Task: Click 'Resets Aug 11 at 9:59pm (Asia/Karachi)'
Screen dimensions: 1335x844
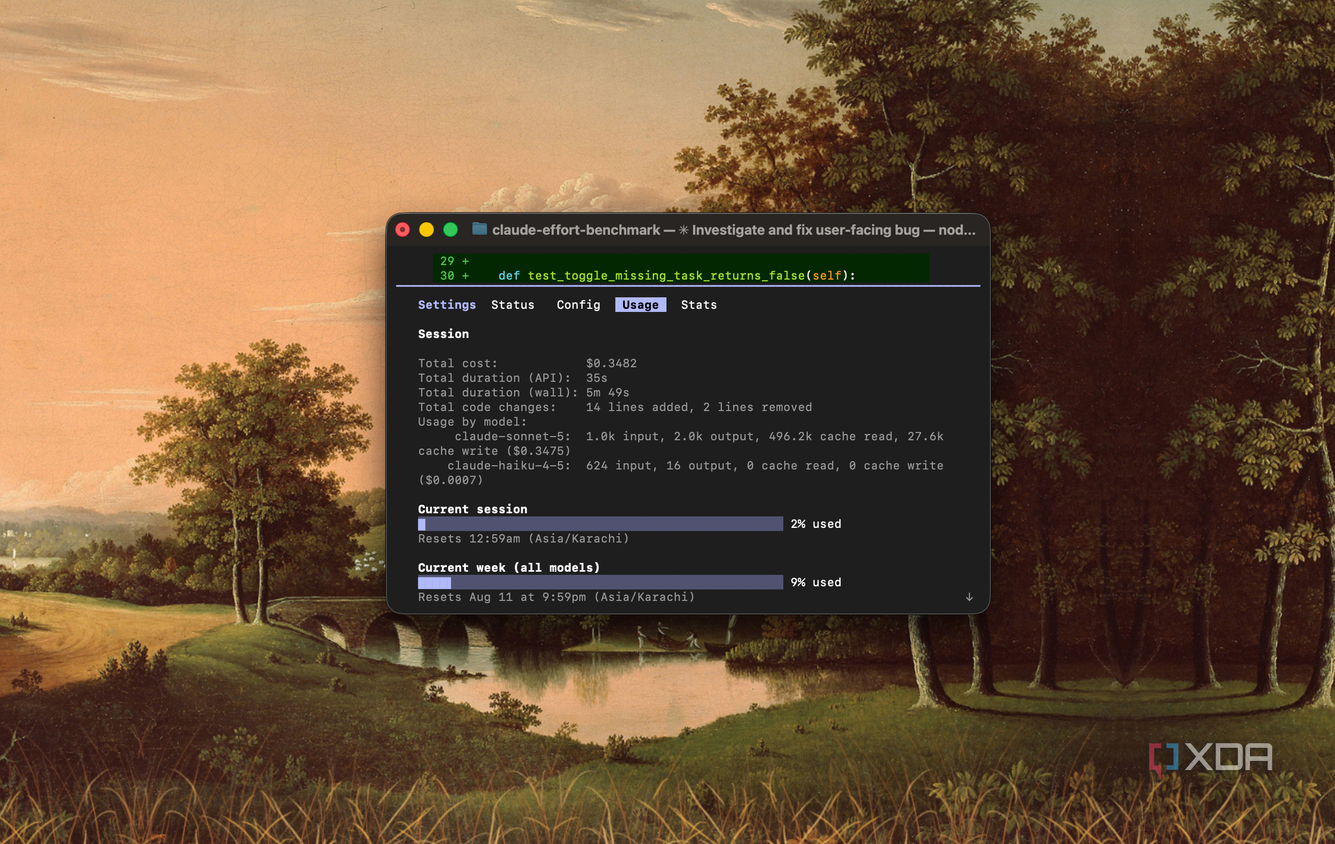Action: tap(556, 597)
